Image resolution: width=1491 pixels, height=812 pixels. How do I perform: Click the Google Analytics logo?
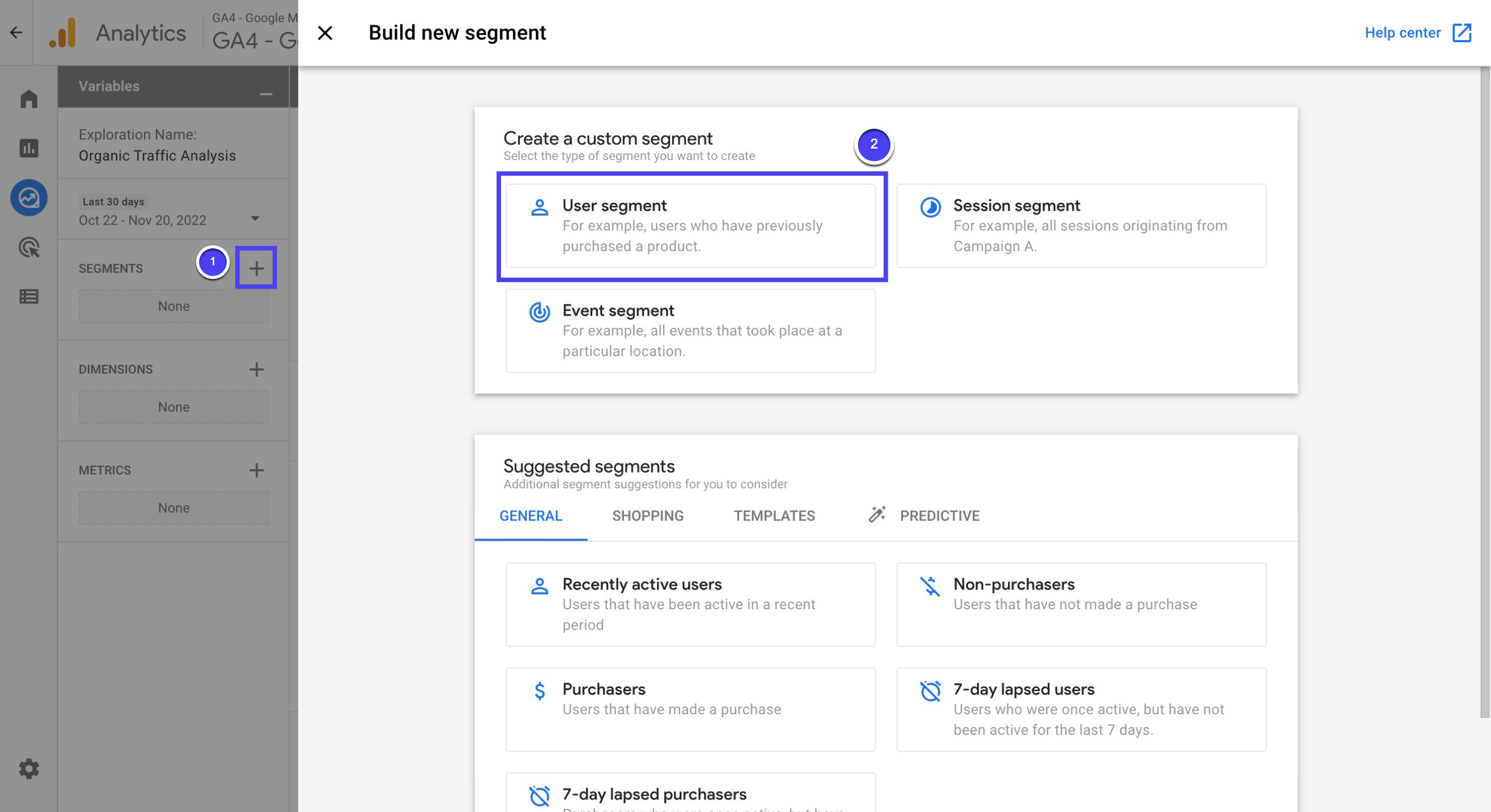tap(63, 32)
